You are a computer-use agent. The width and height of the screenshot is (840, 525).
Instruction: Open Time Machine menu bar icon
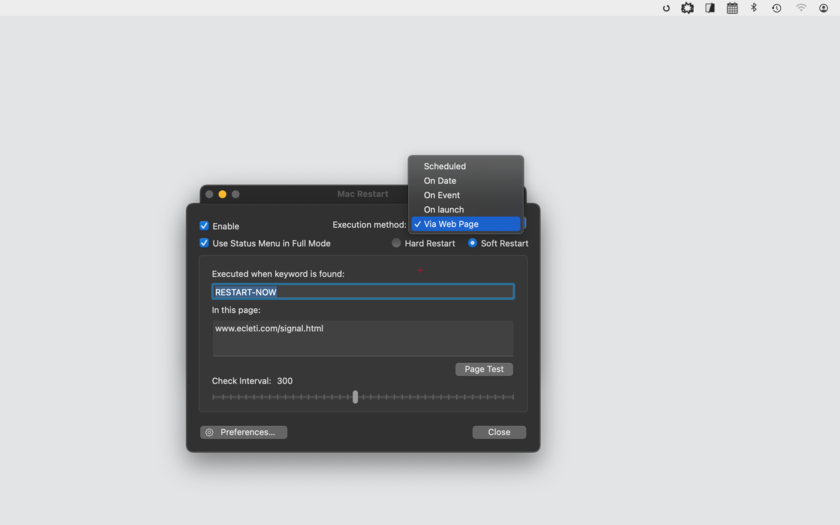[776, 8]
